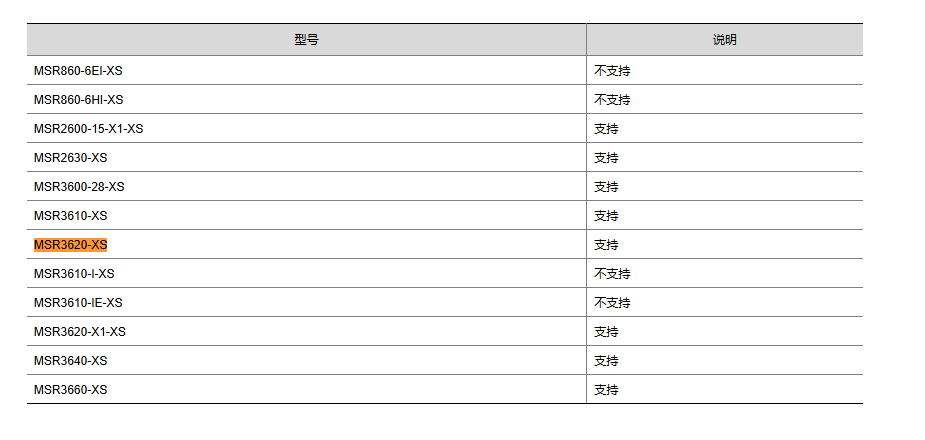The height and width of the screenshot is (440, 925).
Task: Select the 支持 cell in the MSR3620-XS row
Action: click(606, 245)
